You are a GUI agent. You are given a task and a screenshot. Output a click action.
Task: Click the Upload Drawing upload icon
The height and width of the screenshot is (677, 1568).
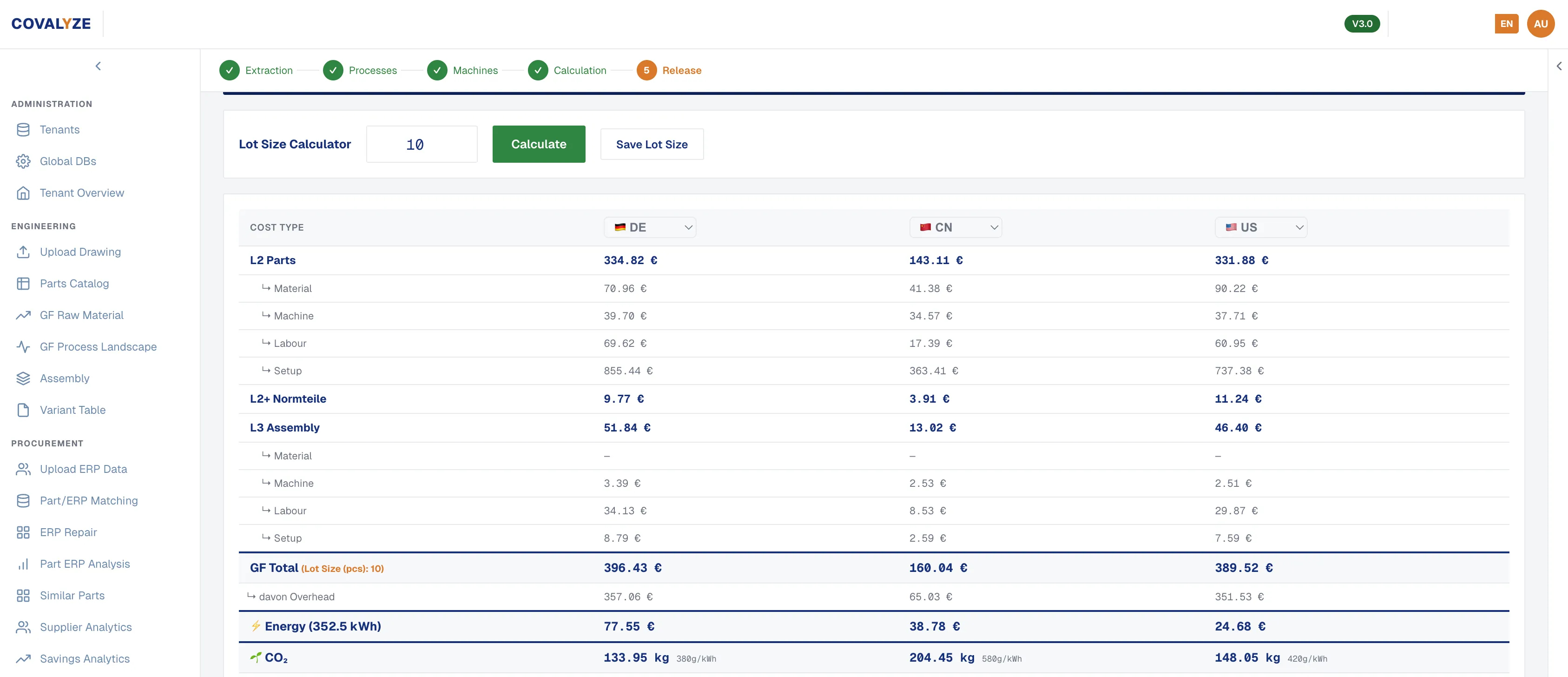click(23, 252)
